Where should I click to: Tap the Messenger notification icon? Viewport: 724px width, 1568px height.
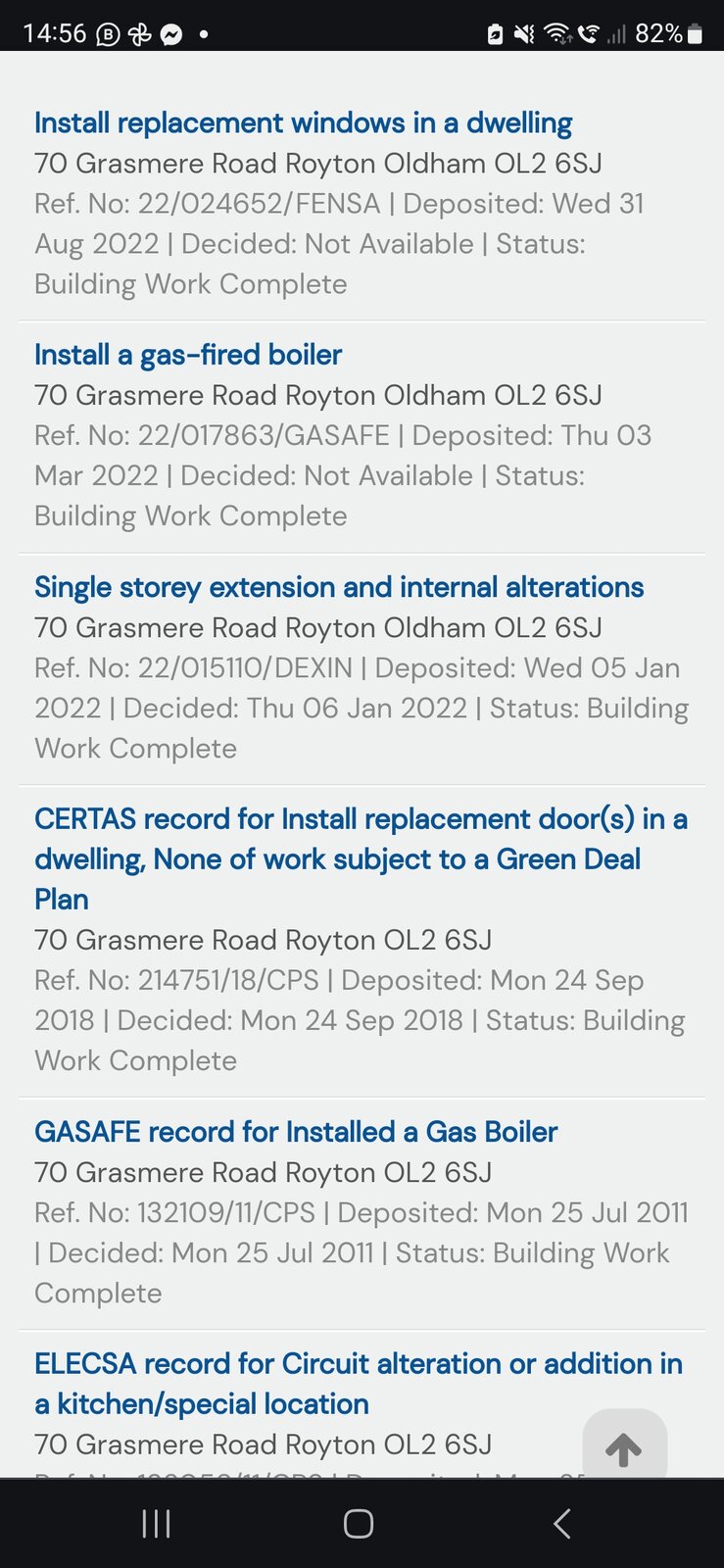171,34
